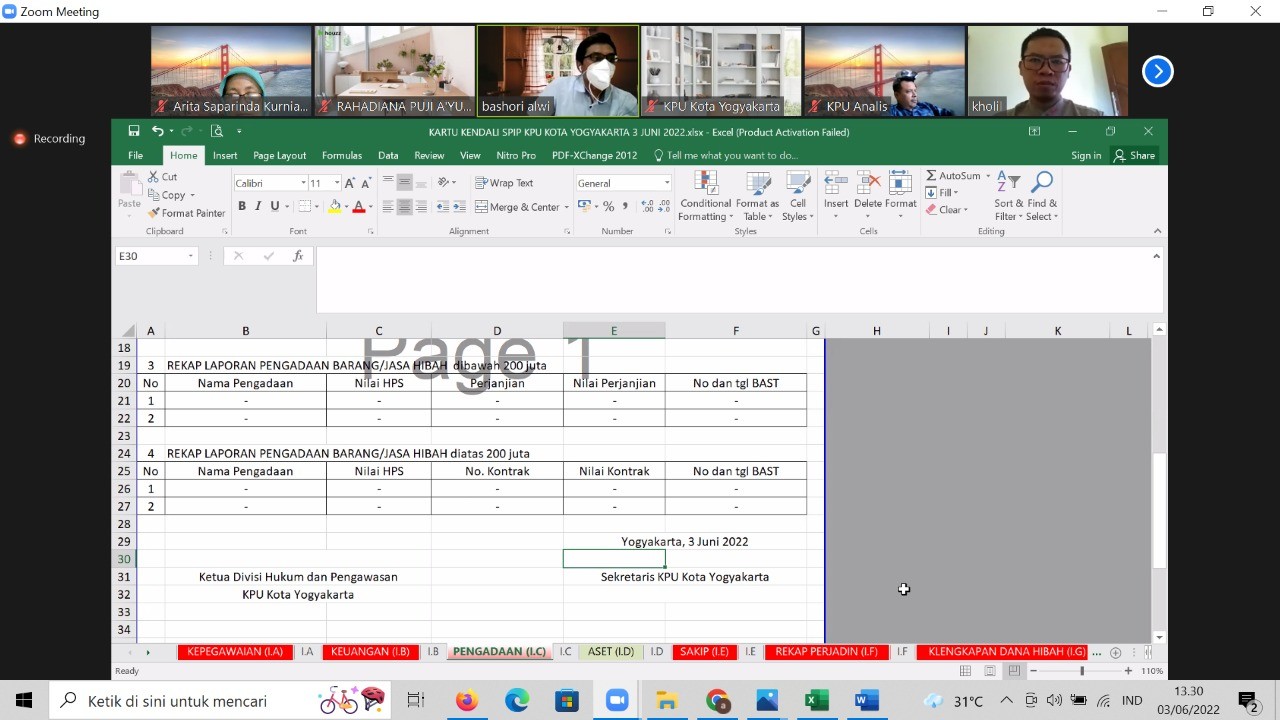This screenshot has width=1280, height=720.
Task: Increase font size with the larger A icon
Action: 337,183
